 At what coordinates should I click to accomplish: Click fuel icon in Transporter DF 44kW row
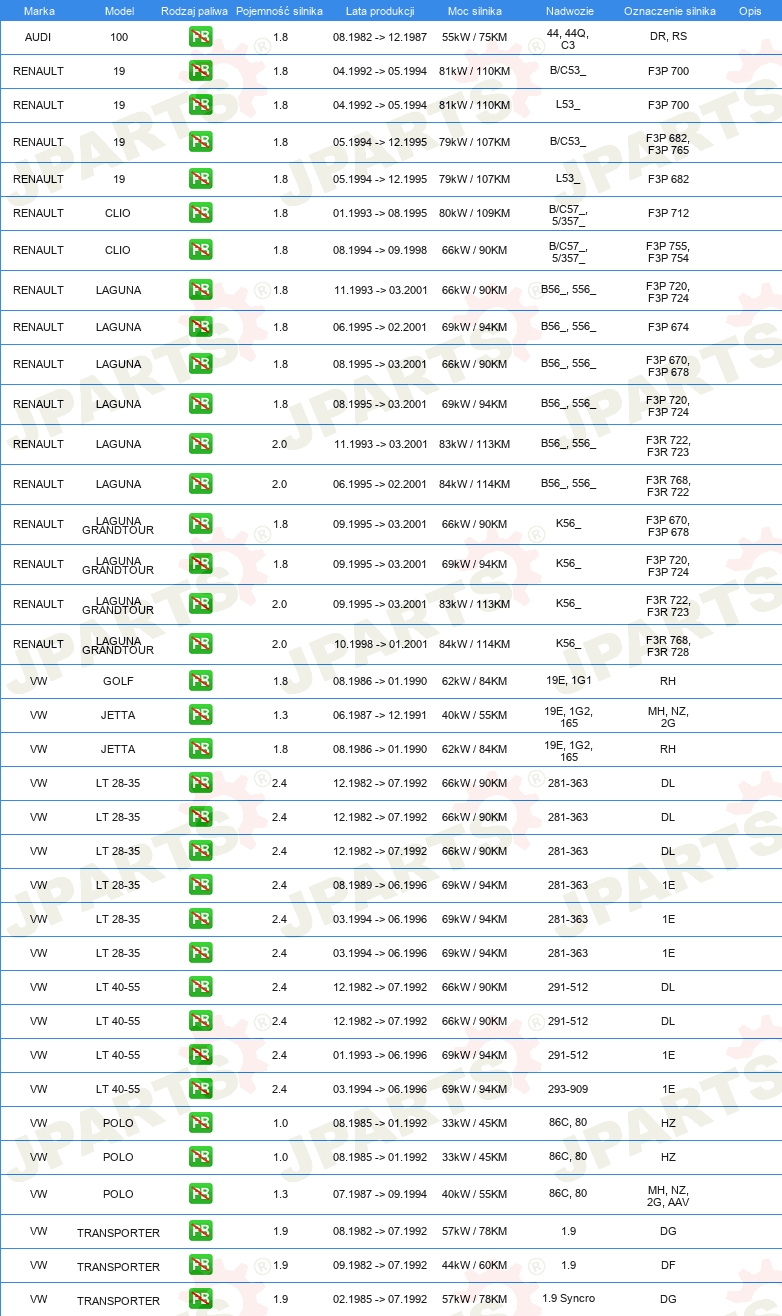click(x=200, y=1265)
